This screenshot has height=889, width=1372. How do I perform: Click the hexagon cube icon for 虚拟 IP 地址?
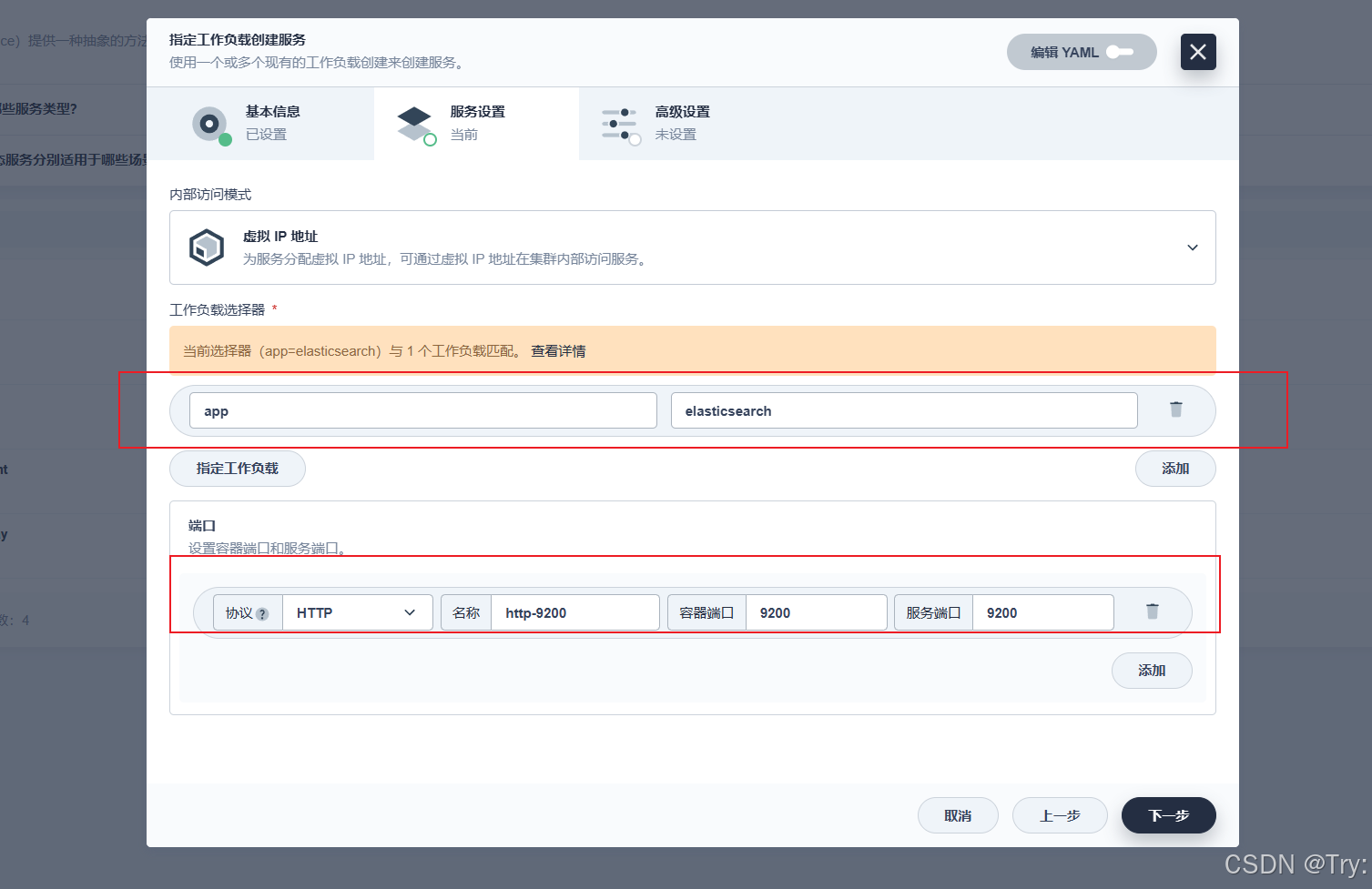click(x=207, y=248)
